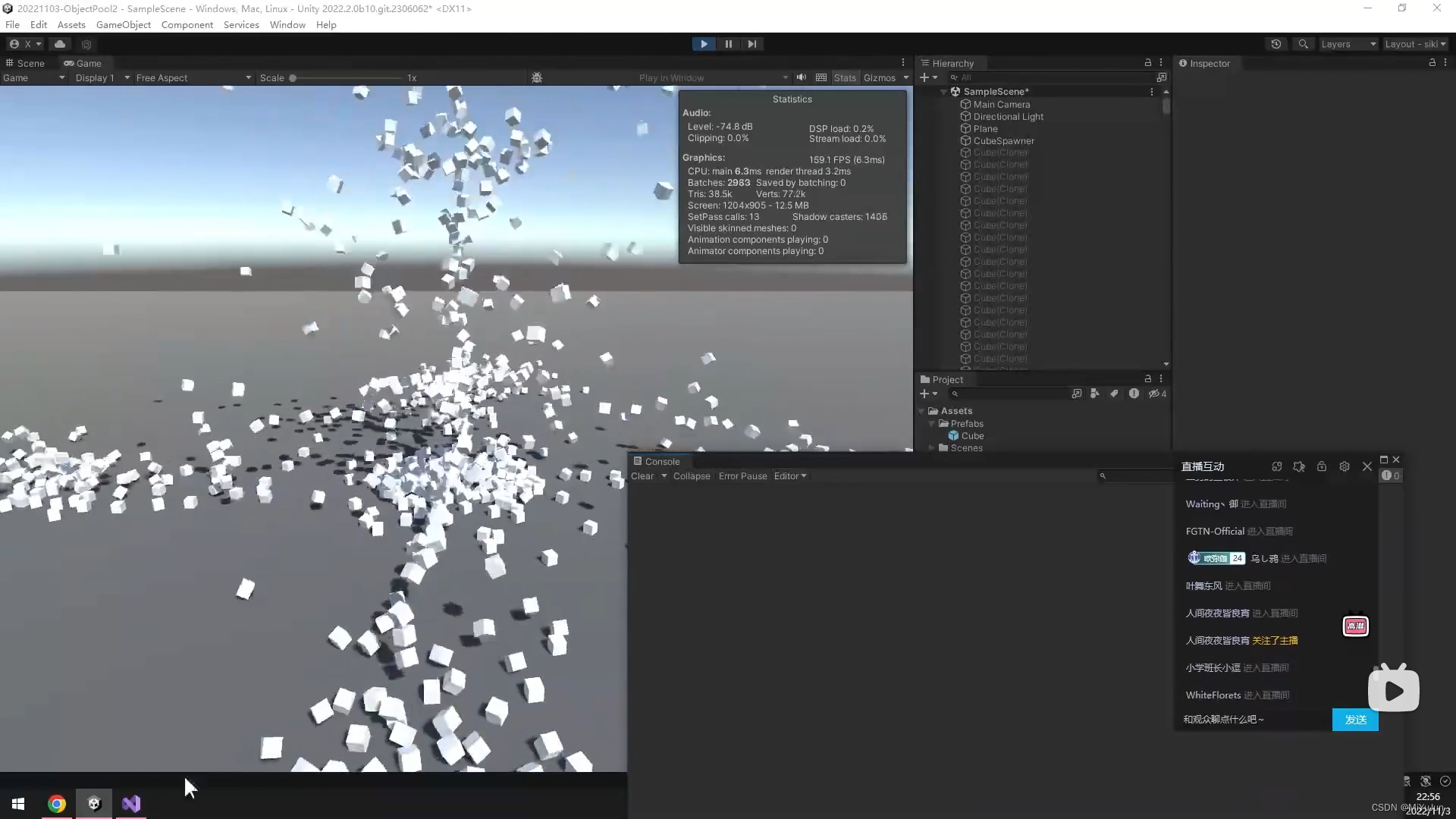Viewport: 1456px width, 819px height.
Task: Click the Console Clear button
Action: [642, 476]
